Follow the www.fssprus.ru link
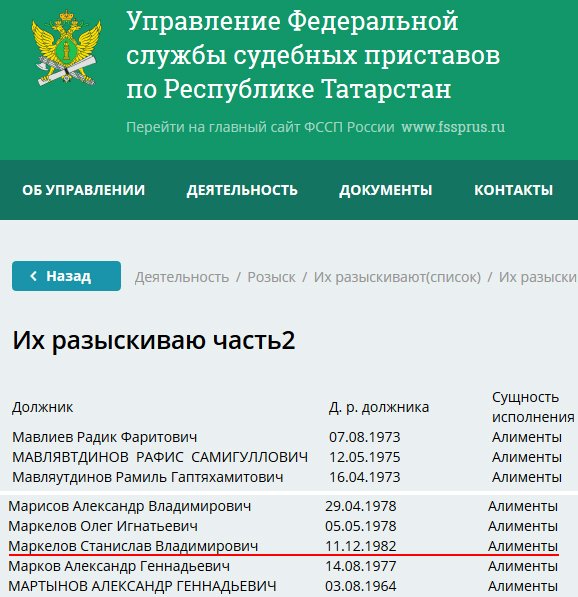The width and height of the screenshot is (578, 597). point(453,127)
